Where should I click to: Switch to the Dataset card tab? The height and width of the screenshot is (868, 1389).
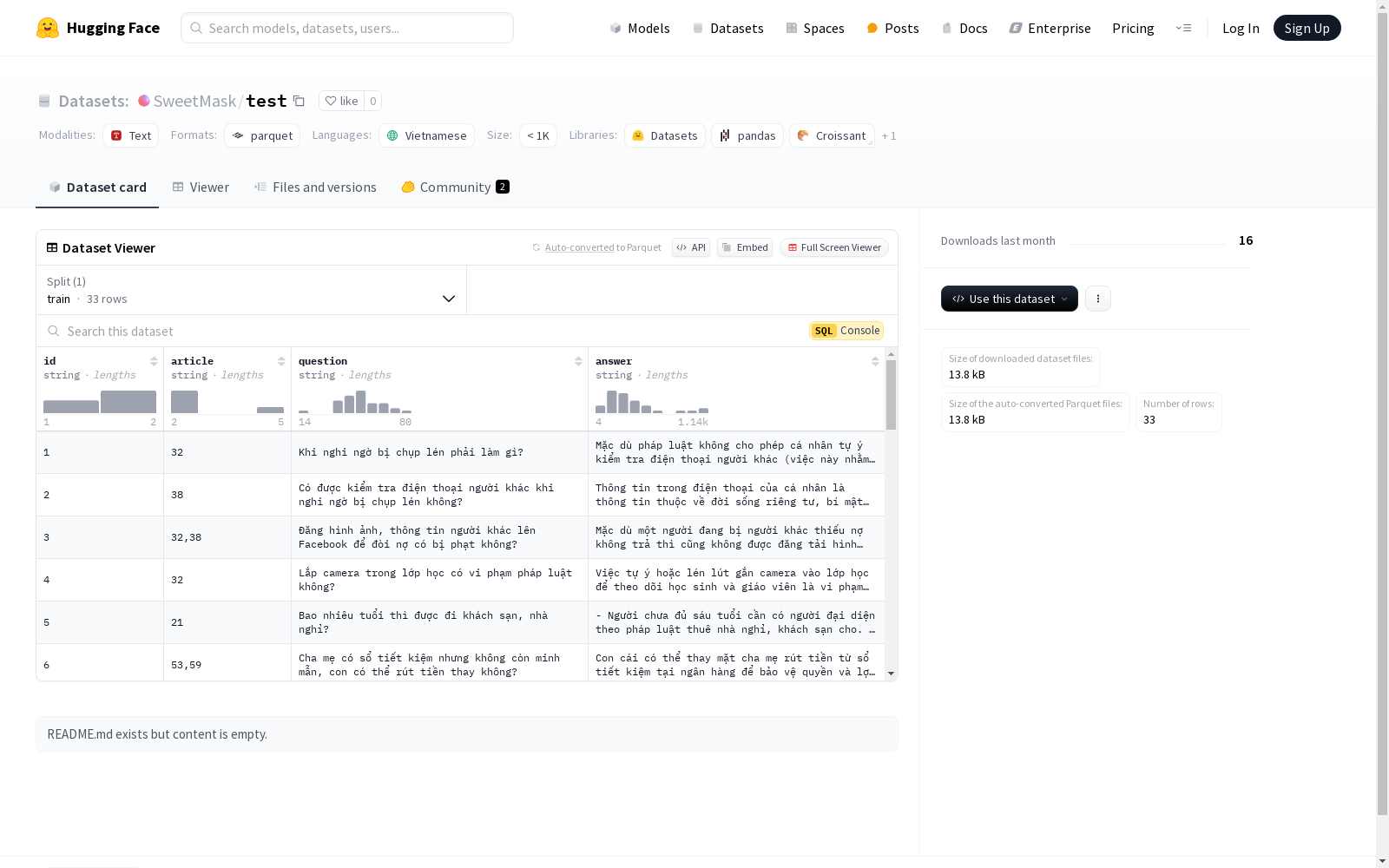97,187
